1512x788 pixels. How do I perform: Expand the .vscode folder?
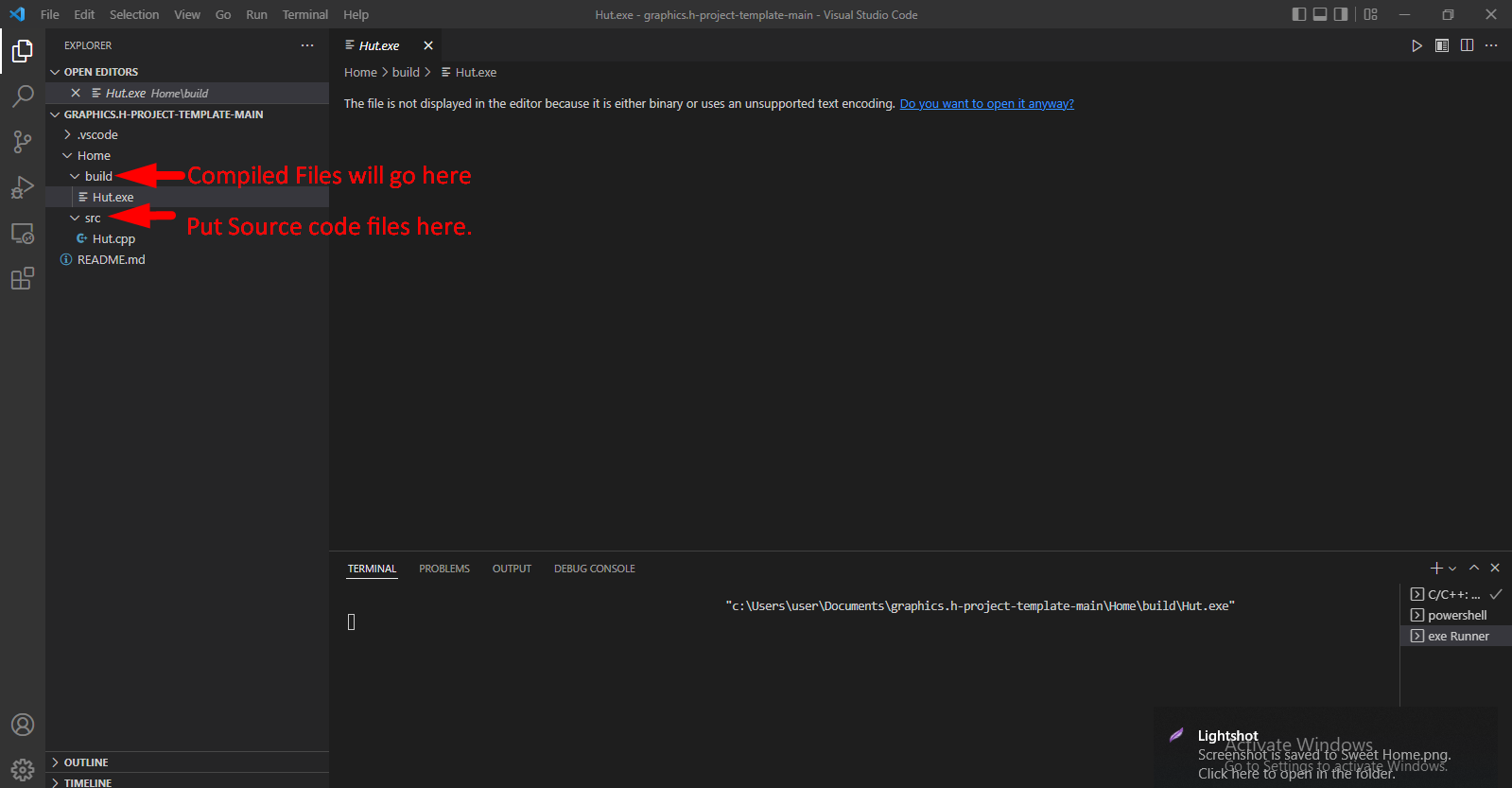pyautogui.click(x=187, y=134)
